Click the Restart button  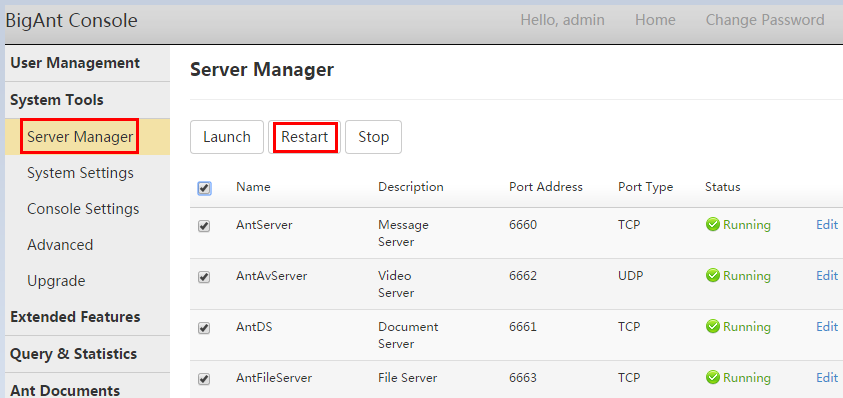coord(305,137)
